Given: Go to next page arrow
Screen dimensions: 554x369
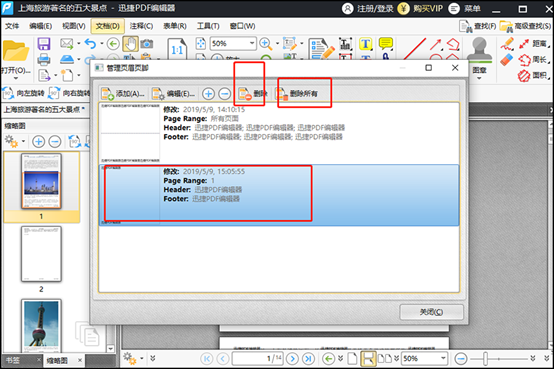Looking at the screenshot, I should [x=292, y=359].
